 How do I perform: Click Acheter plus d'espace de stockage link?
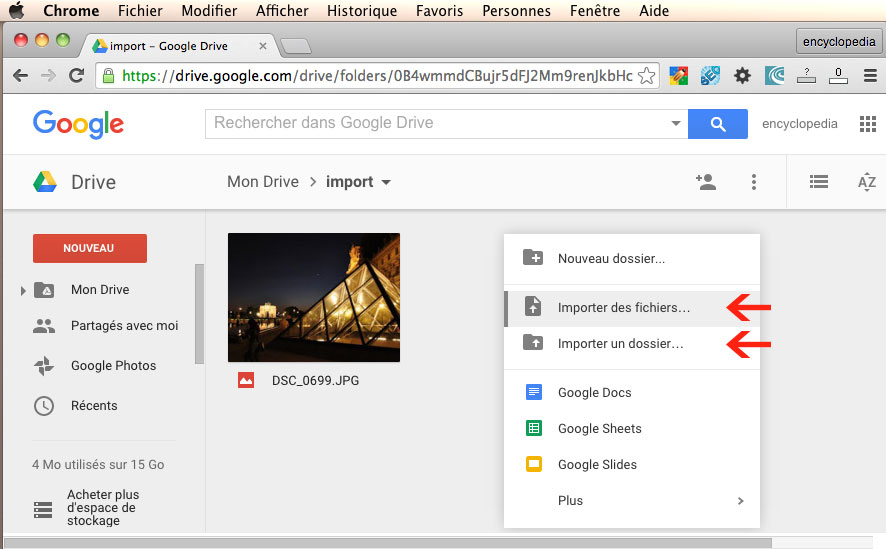104,508
